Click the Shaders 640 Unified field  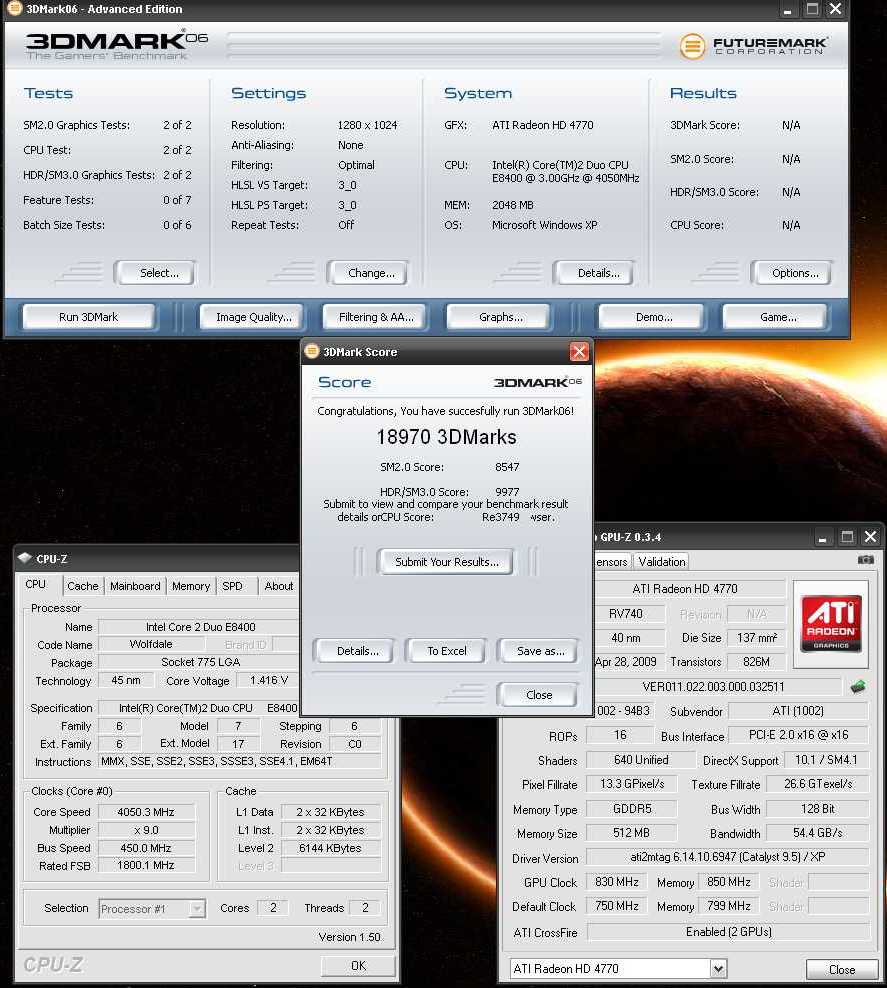pos(641,760)
